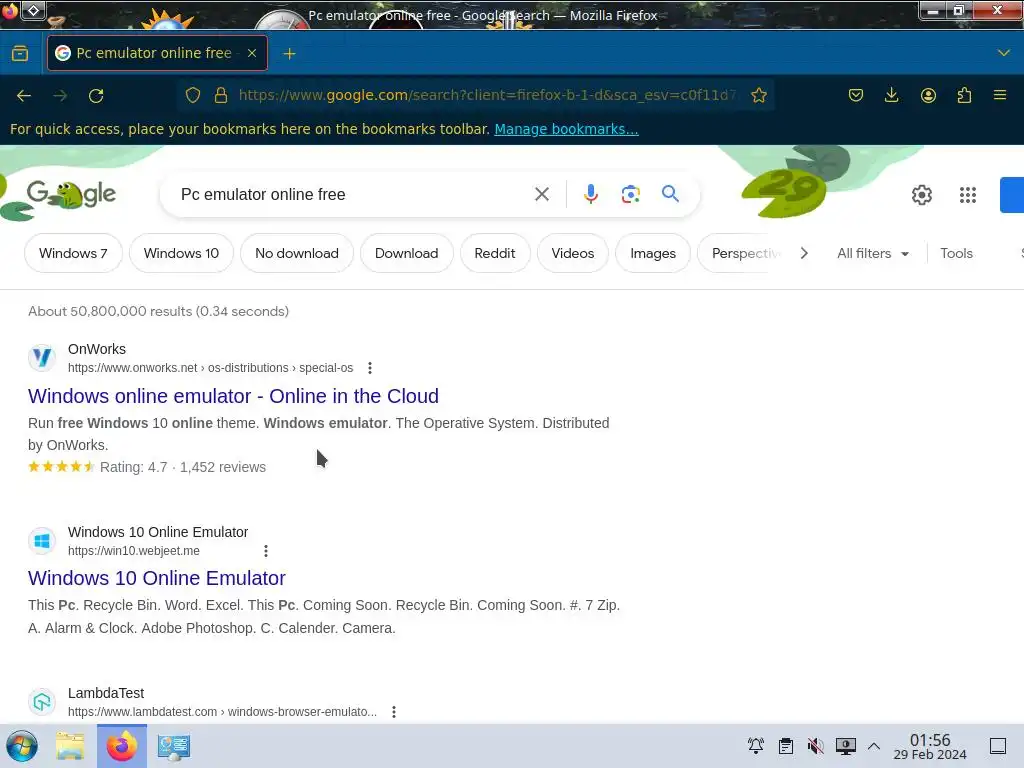Open win10.webjeet.me result options dots
The height and width of the screenshot is (768, 1024).
click(x=266, y=551)
